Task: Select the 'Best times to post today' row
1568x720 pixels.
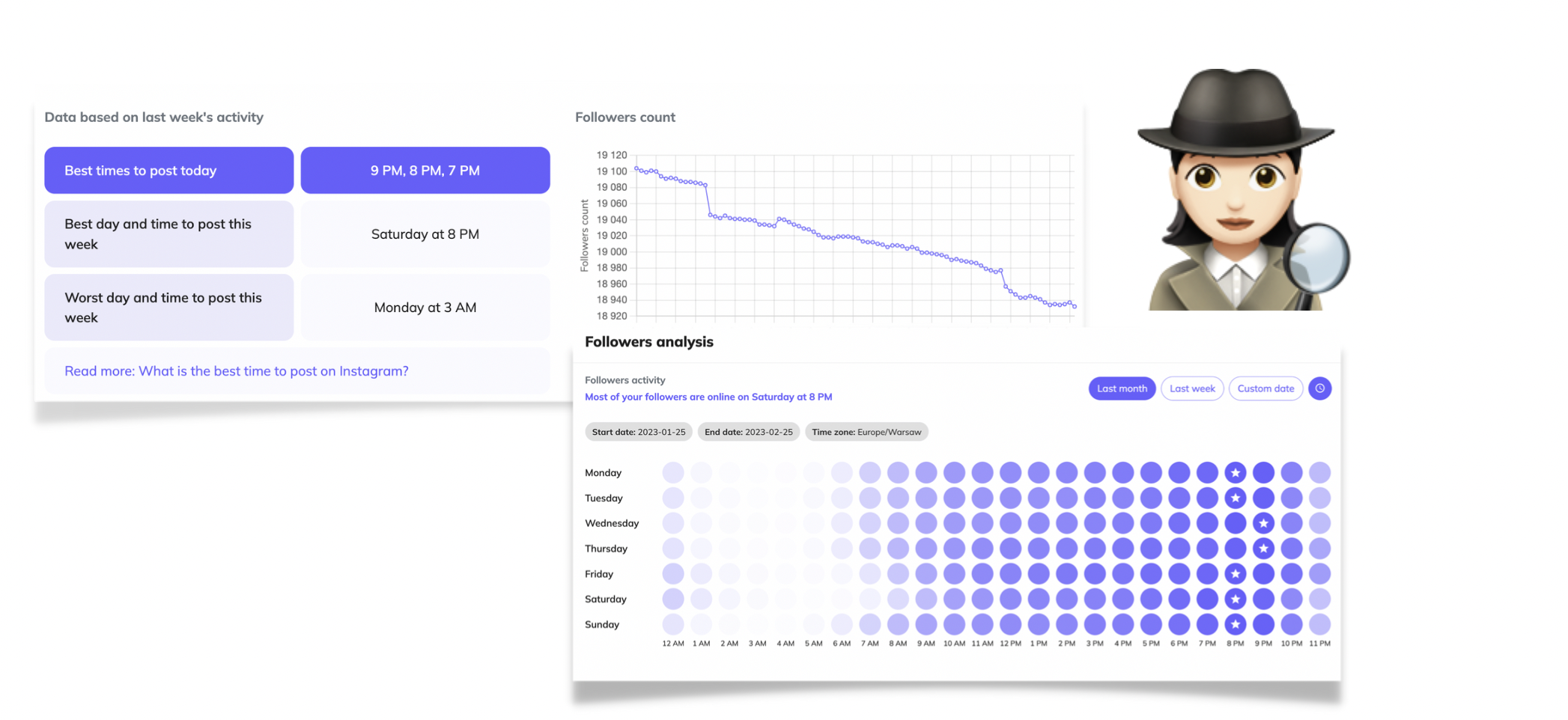Action: point(169,171)
